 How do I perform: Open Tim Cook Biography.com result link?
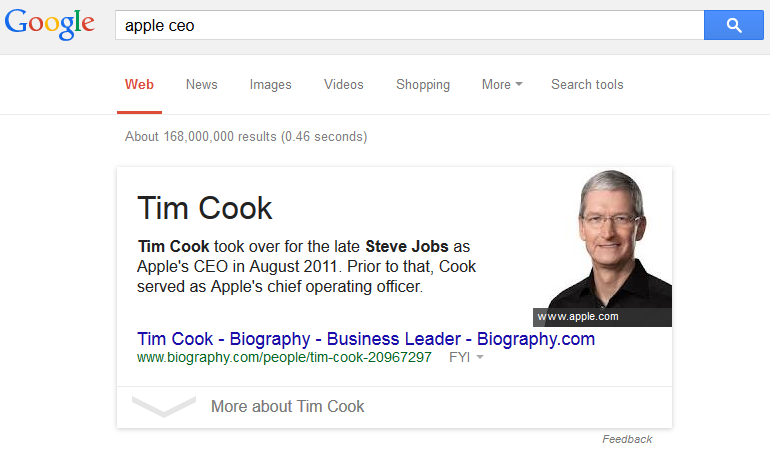pos(366,339)
